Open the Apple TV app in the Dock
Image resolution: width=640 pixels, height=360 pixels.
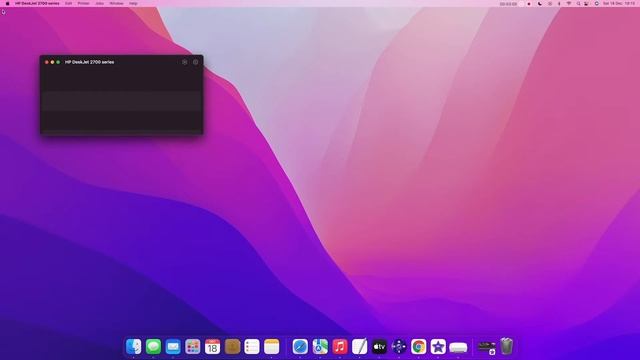(x=379, y=347)
